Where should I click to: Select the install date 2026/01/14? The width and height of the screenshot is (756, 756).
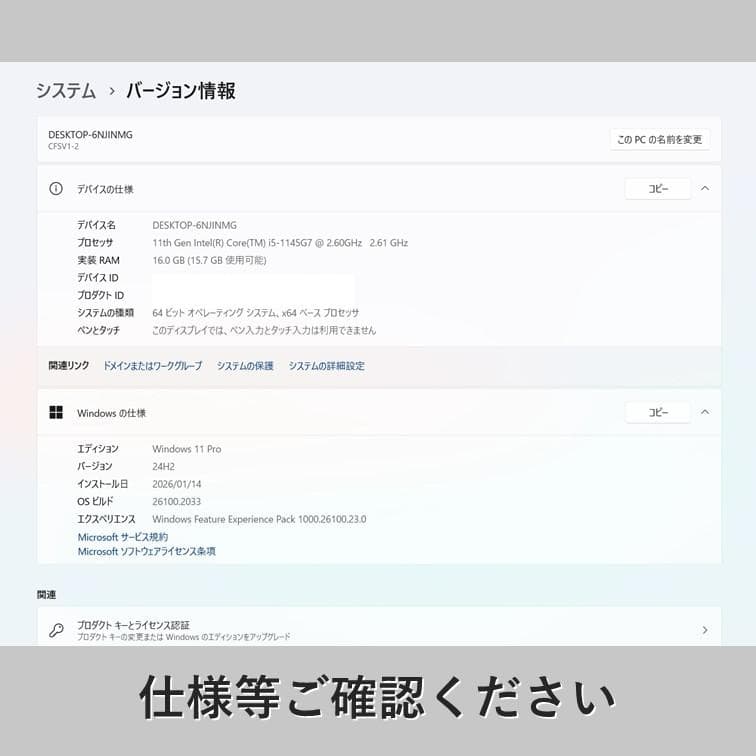(x=176, y=484)
